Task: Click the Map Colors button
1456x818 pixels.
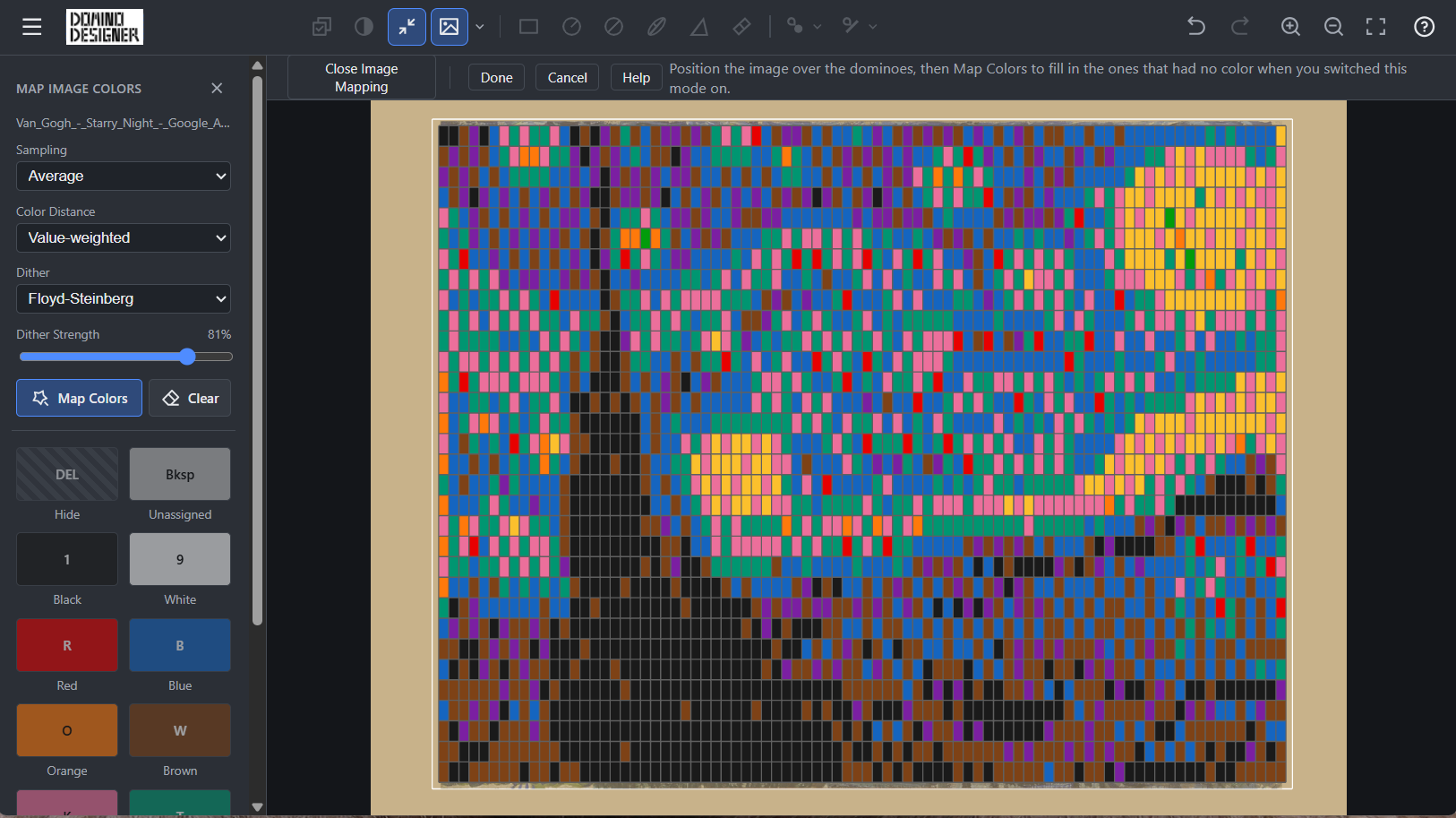Action: coord(79,398)
